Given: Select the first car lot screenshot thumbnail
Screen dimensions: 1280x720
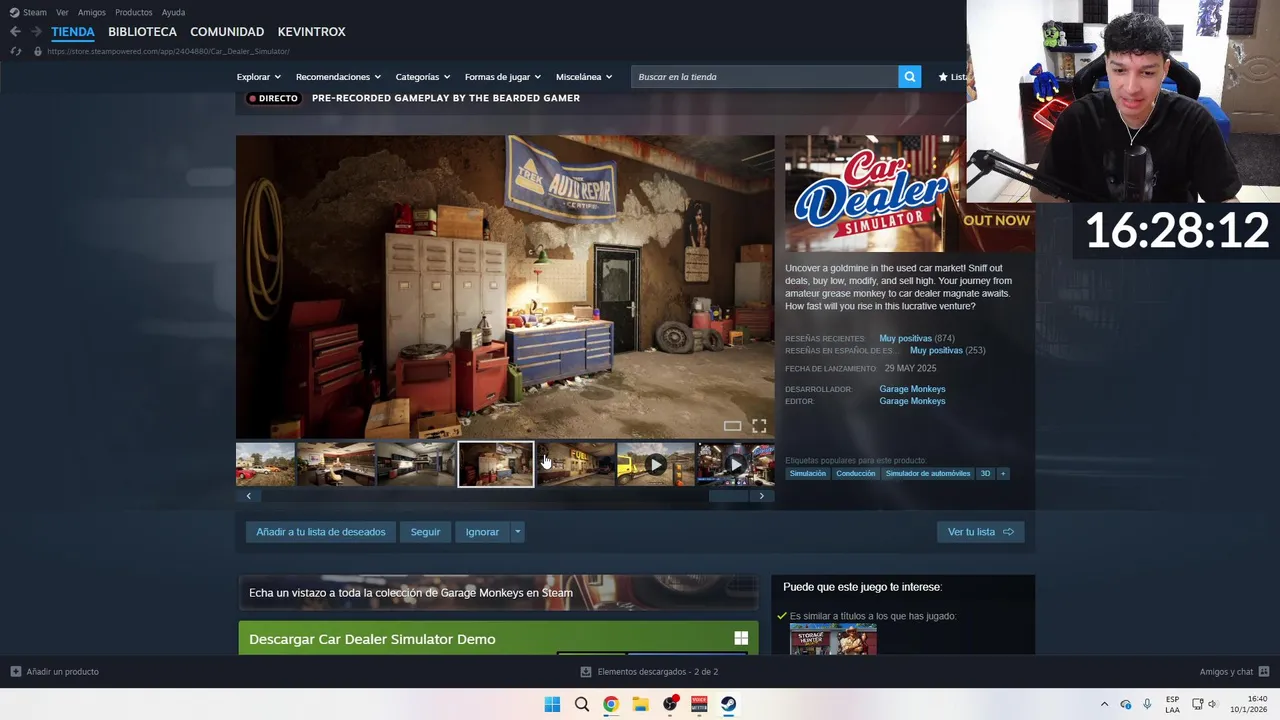Looking at the screenshot, I should click(x=265, y=464).
